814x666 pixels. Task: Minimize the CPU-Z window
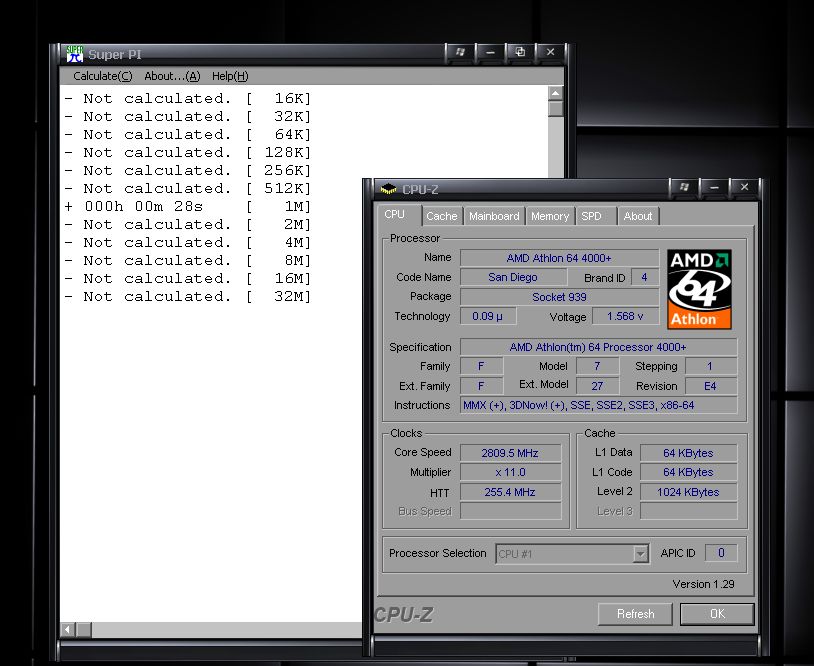[714, 187]
